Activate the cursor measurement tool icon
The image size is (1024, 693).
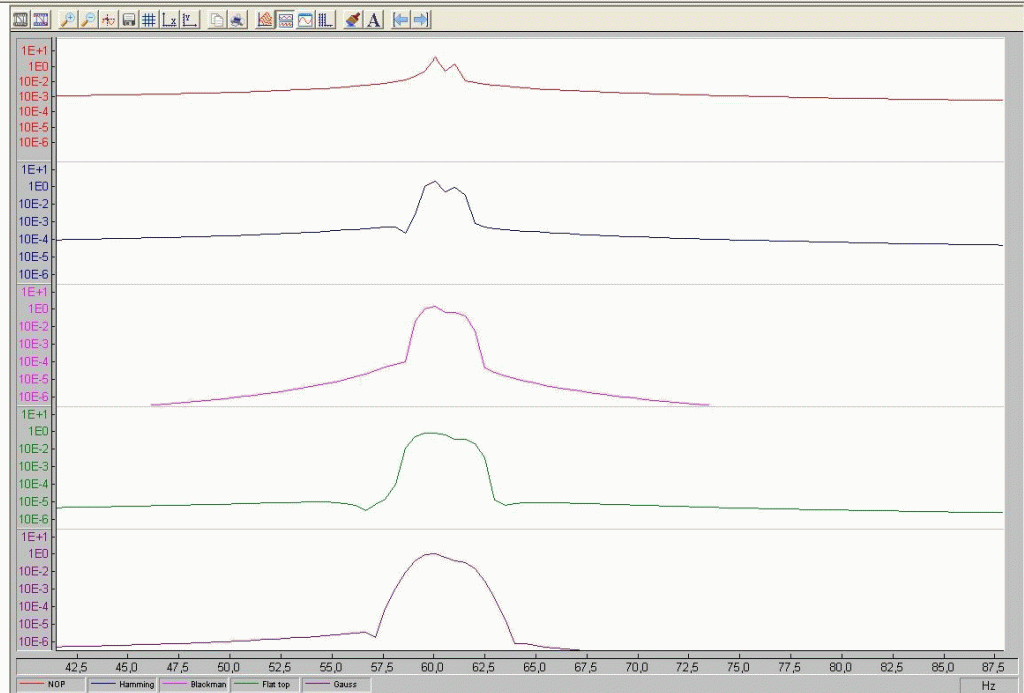(x=109, y=20)
